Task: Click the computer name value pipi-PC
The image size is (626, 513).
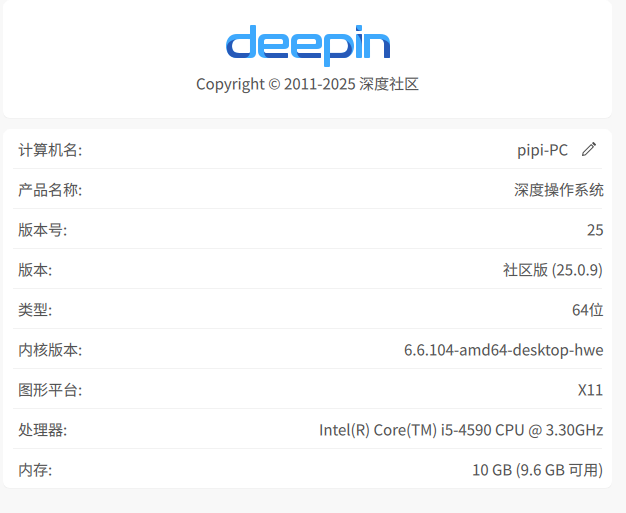Action: (x=543, y=150)
